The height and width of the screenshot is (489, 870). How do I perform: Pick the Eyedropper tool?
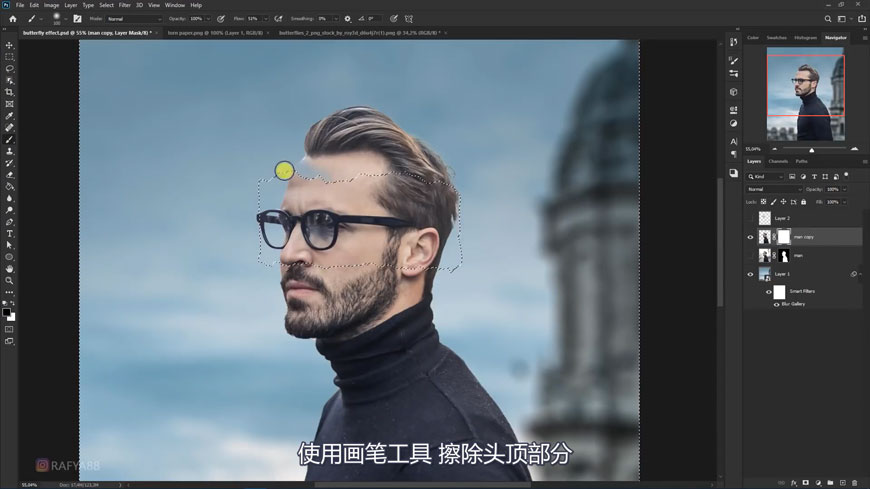10,116
